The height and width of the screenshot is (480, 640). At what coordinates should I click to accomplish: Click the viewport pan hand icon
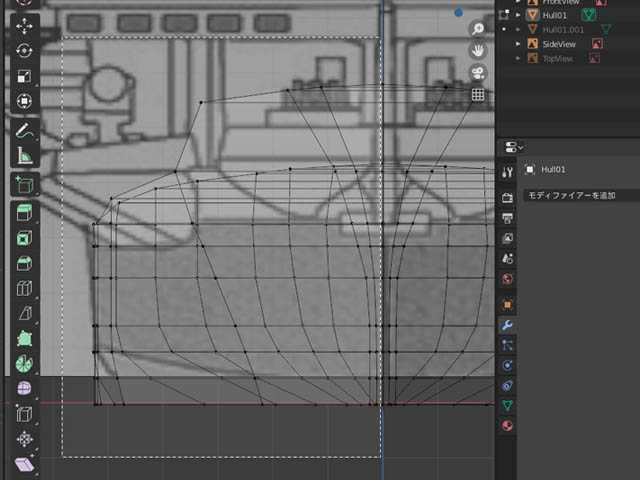click(478, 51)
